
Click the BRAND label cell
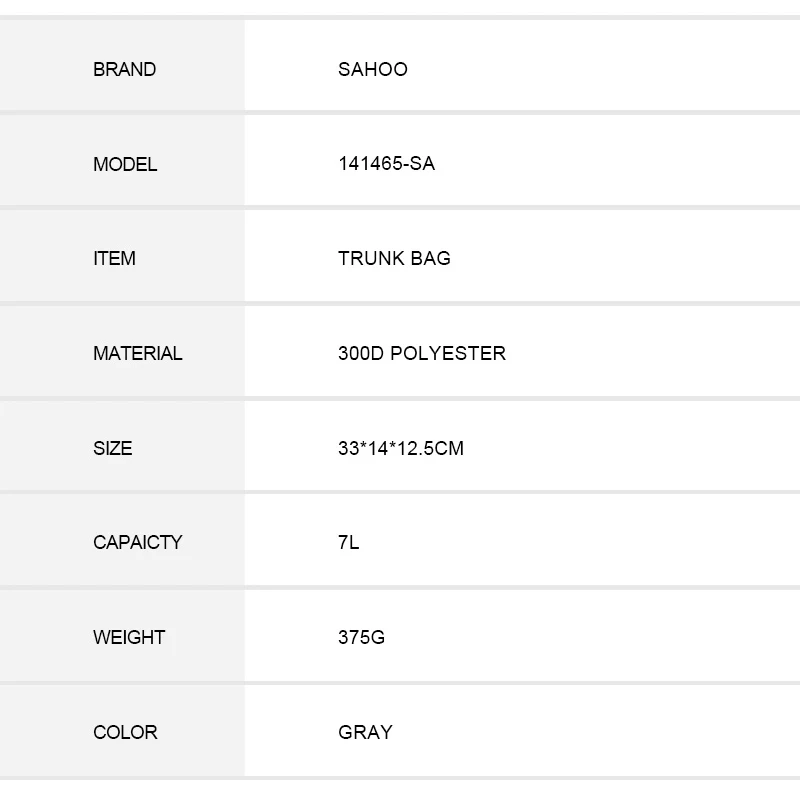[x=124, y=70]
